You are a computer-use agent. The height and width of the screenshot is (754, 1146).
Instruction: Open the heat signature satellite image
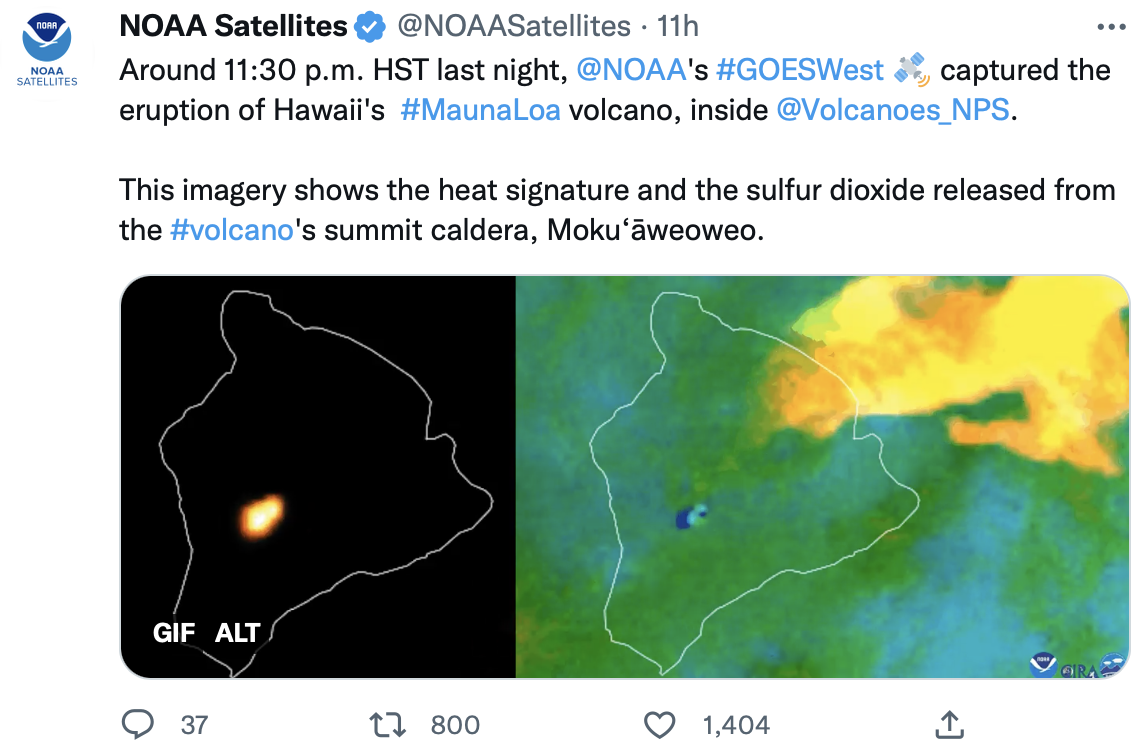(x=318, y=476)
